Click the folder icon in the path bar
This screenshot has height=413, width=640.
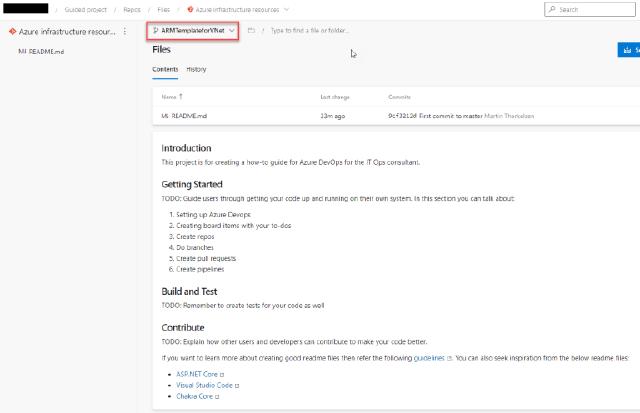click(x=251, y=30)
